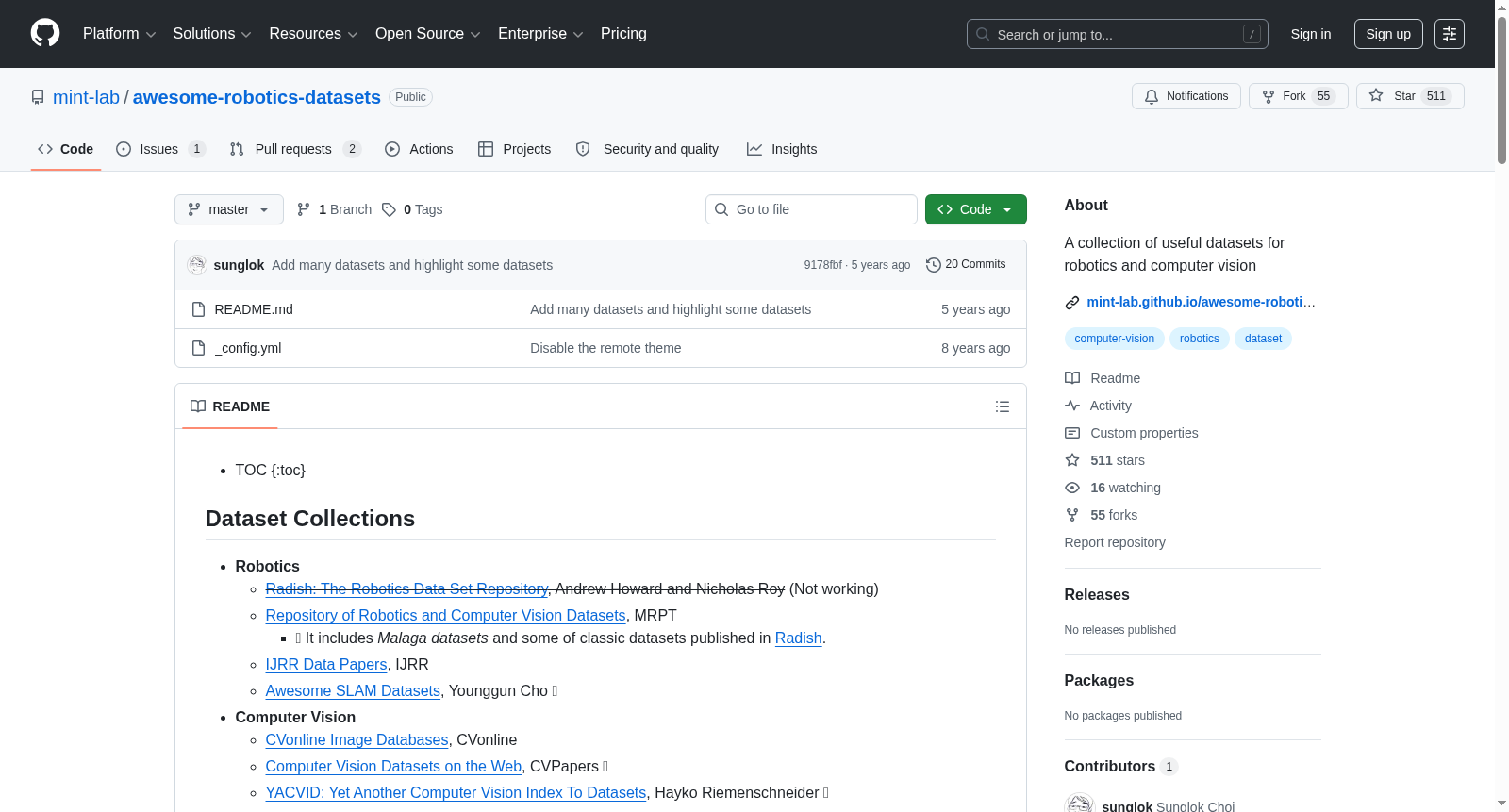Open Readme from the About sidebar
Image resolution: width=1509 pixels, height=812 pixels.
tap(1103, 378)
